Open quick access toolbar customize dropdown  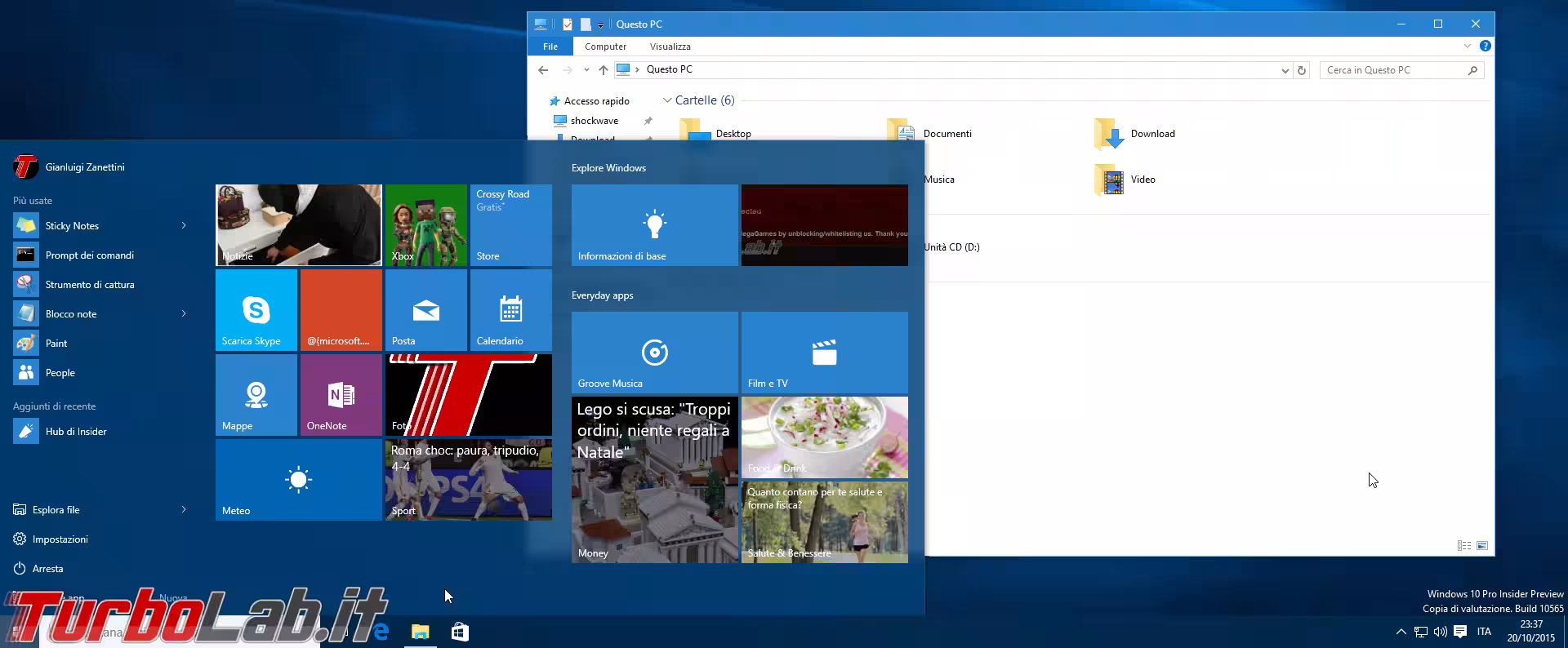(600, 24)
